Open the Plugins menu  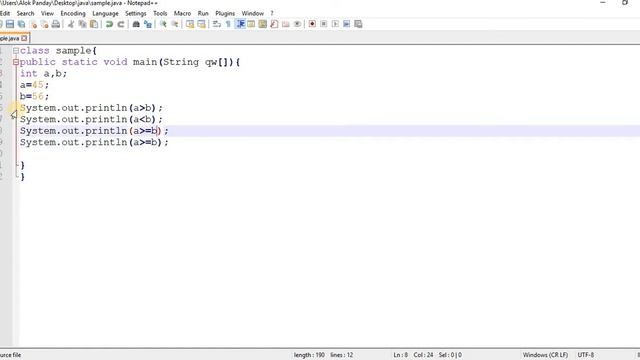(225, 13)
